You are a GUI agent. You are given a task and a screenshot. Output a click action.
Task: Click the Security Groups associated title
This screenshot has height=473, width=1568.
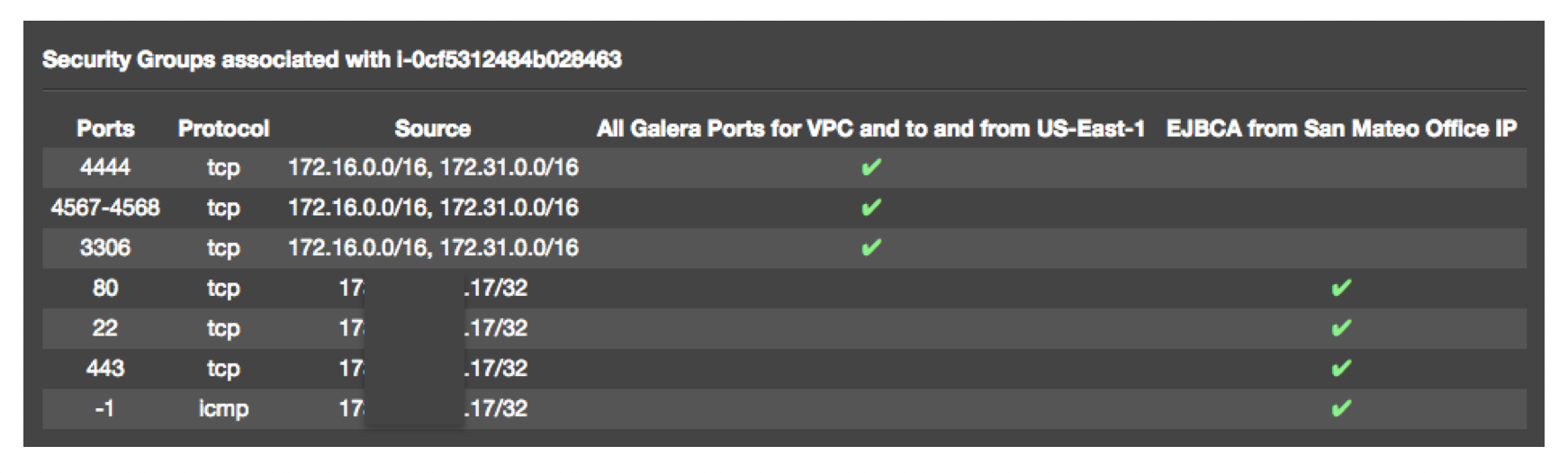pyautogui.click(x=331, y=59)
